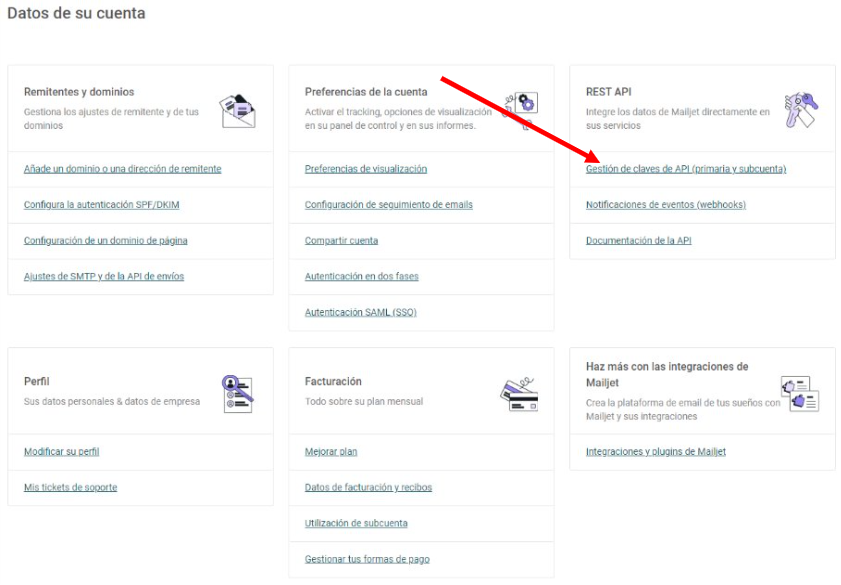Open Datos de facturación y recibos

click(x=368, y=487)
